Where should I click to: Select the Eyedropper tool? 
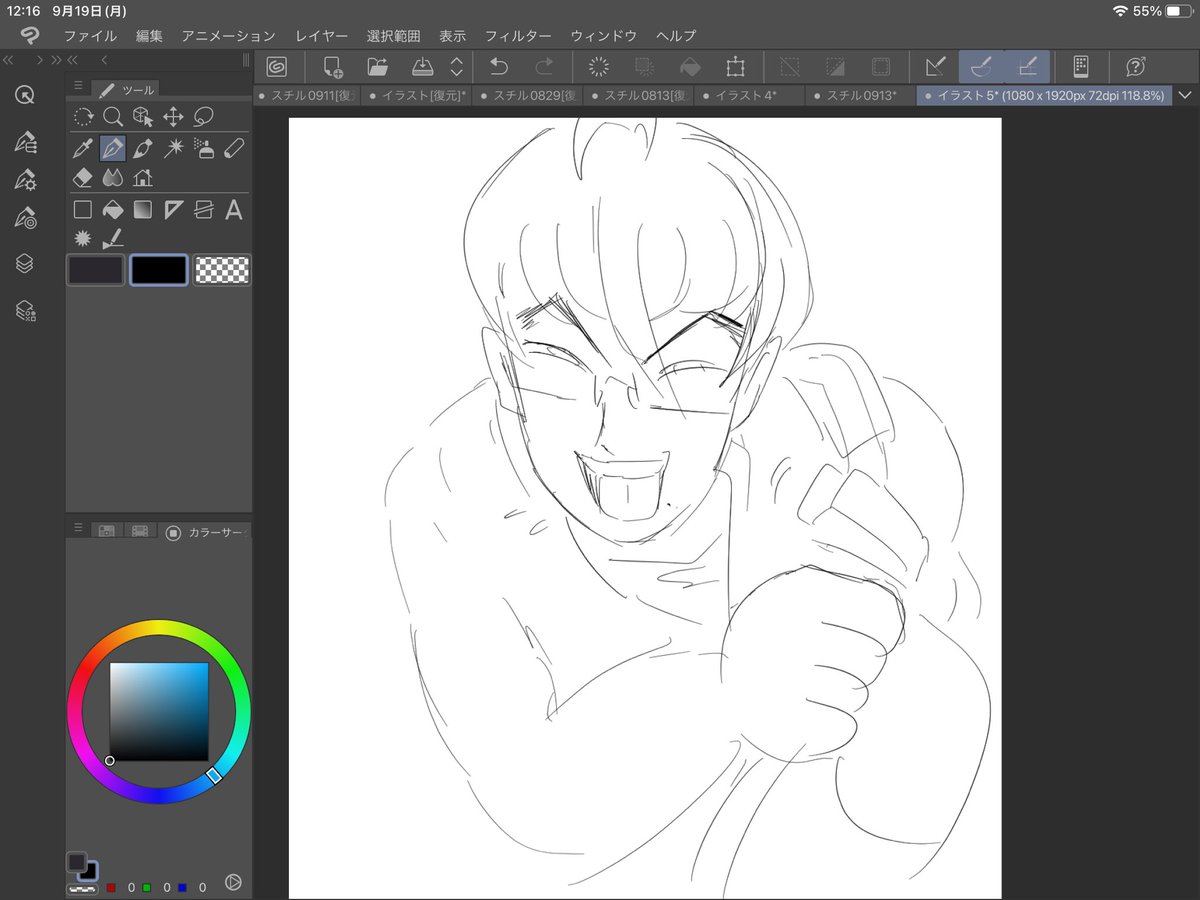83,149
